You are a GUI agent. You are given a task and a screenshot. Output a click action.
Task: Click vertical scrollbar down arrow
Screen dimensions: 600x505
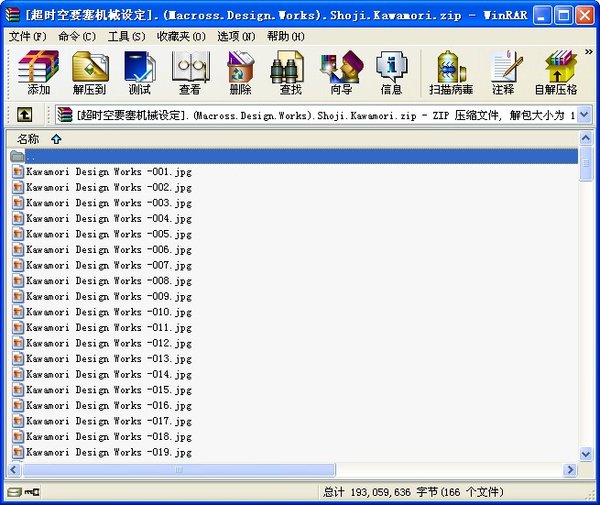586,454
